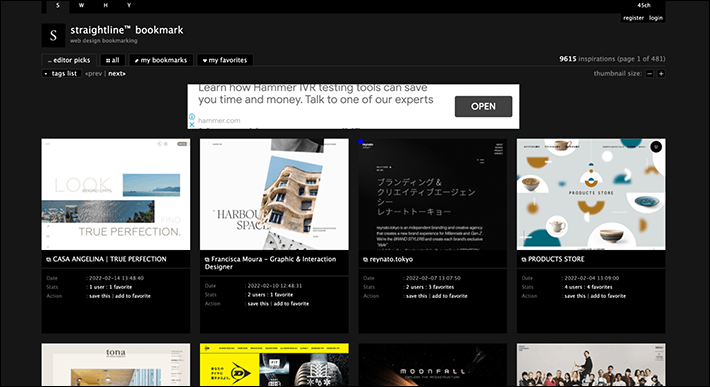Open reynato.tokyo thumbnail

(433, 194)
